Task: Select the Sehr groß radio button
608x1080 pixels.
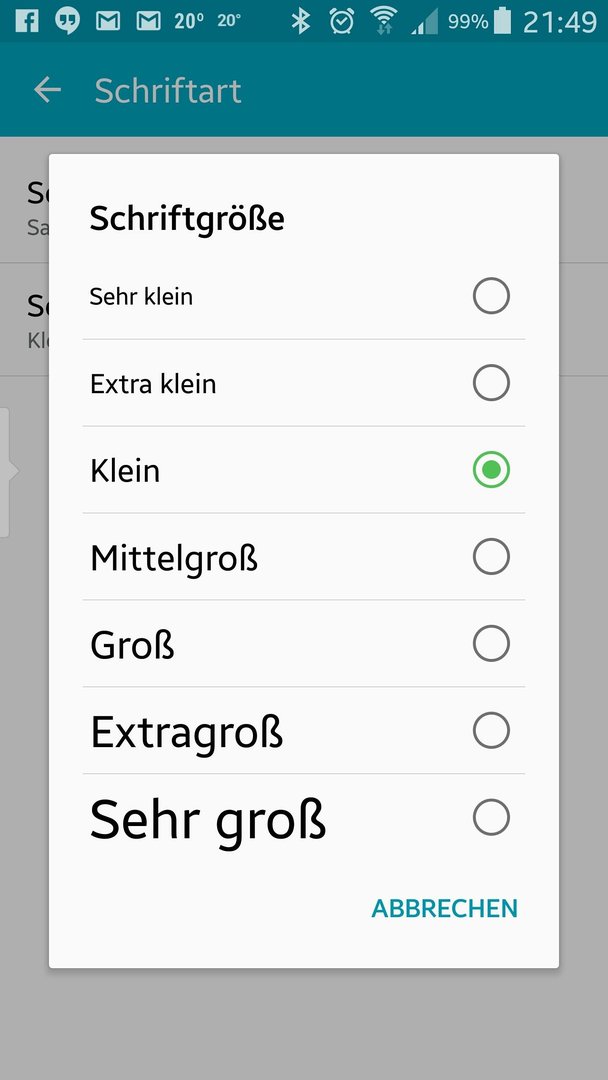Action: pyautogui.click(x=491, y=817)
